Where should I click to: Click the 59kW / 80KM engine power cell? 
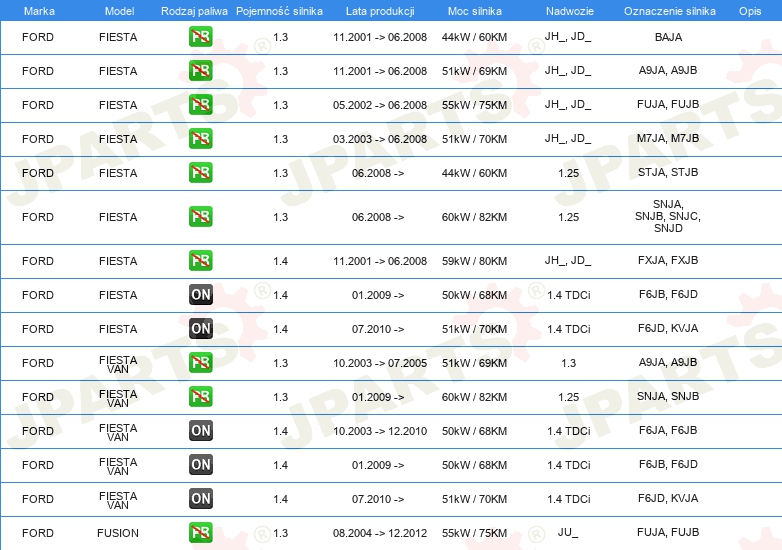point(474,261)
